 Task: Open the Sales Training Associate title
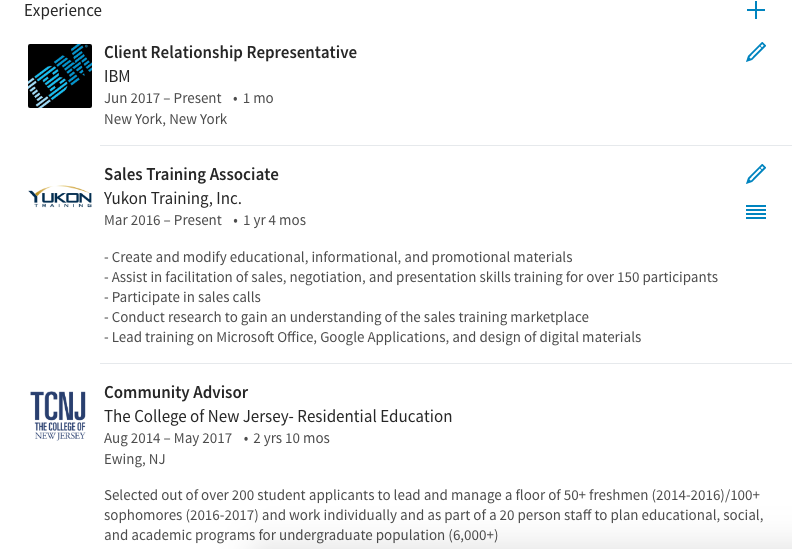point(191,174)
